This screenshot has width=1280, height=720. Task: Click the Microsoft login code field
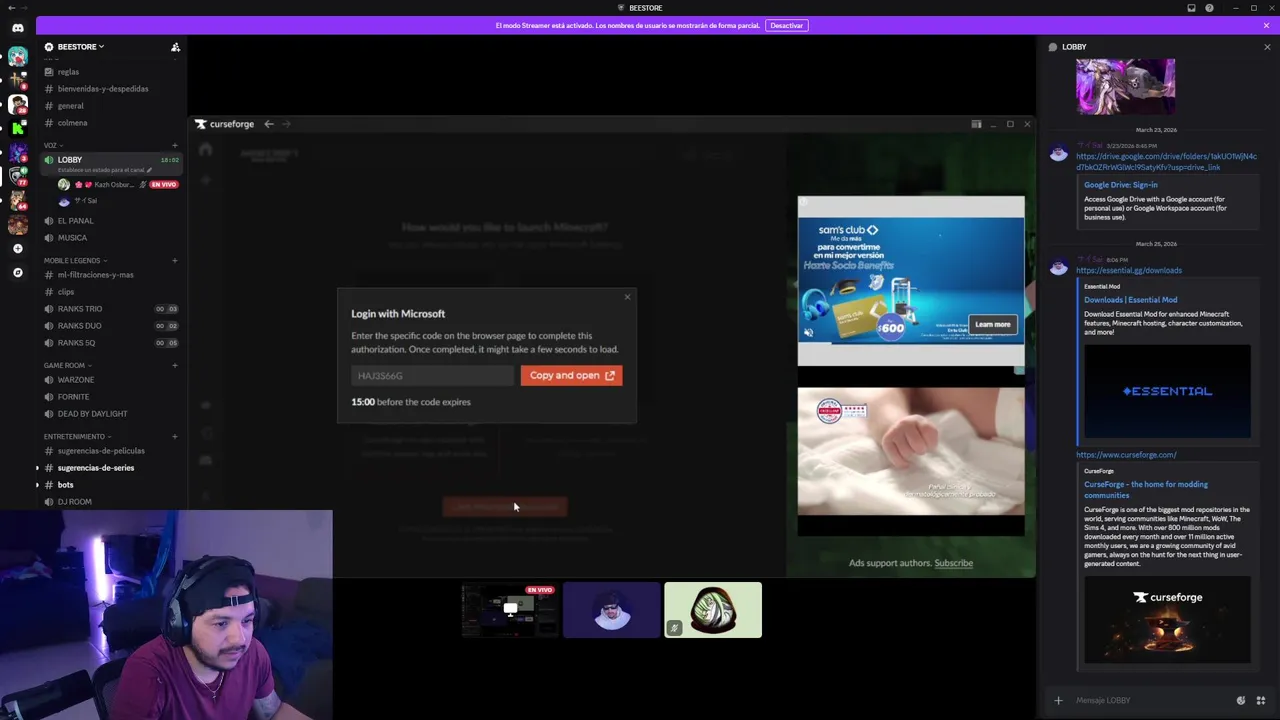433,376
